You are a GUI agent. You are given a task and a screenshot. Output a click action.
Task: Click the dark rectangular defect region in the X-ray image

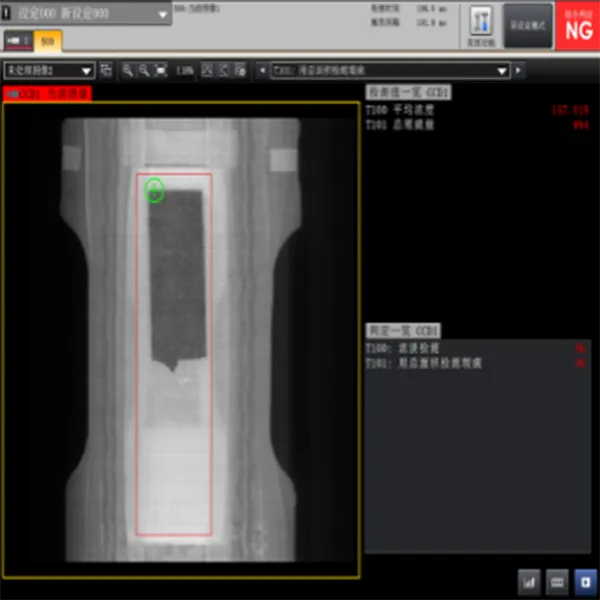point(177,277)
